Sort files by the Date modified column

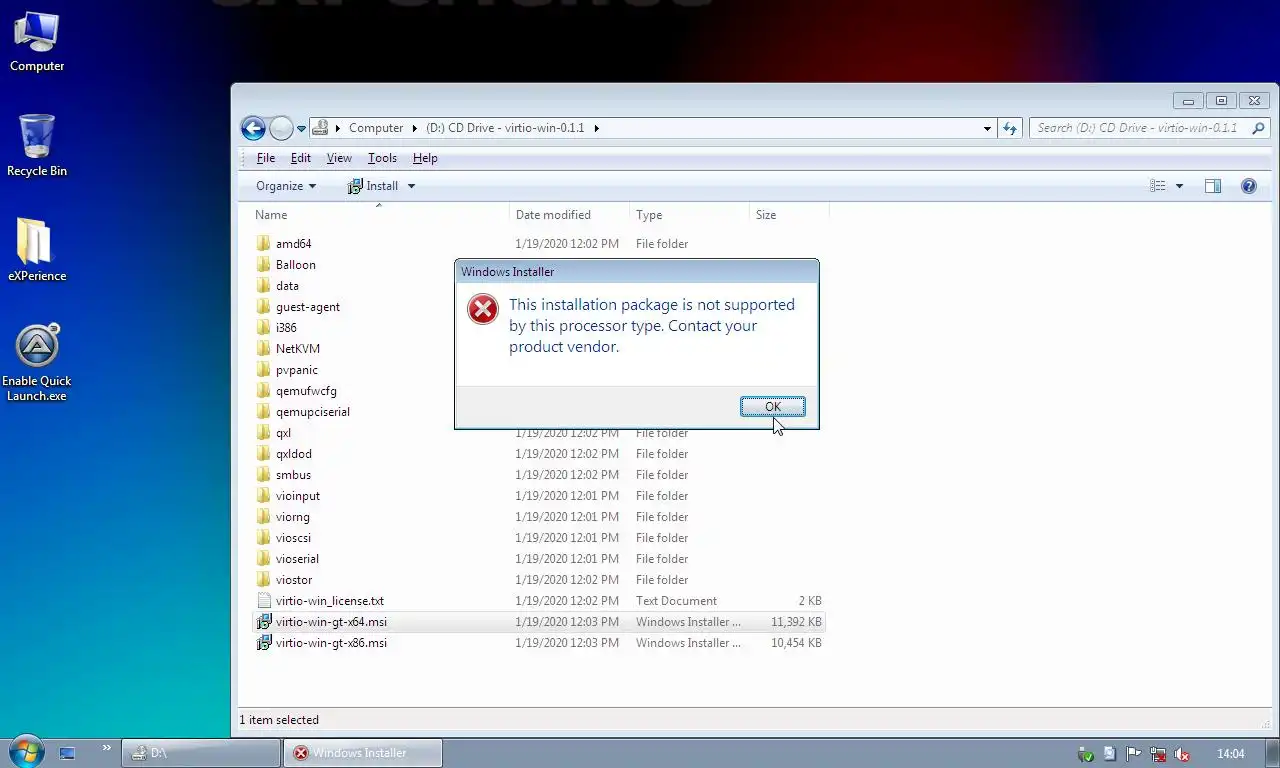click(553, 215)
